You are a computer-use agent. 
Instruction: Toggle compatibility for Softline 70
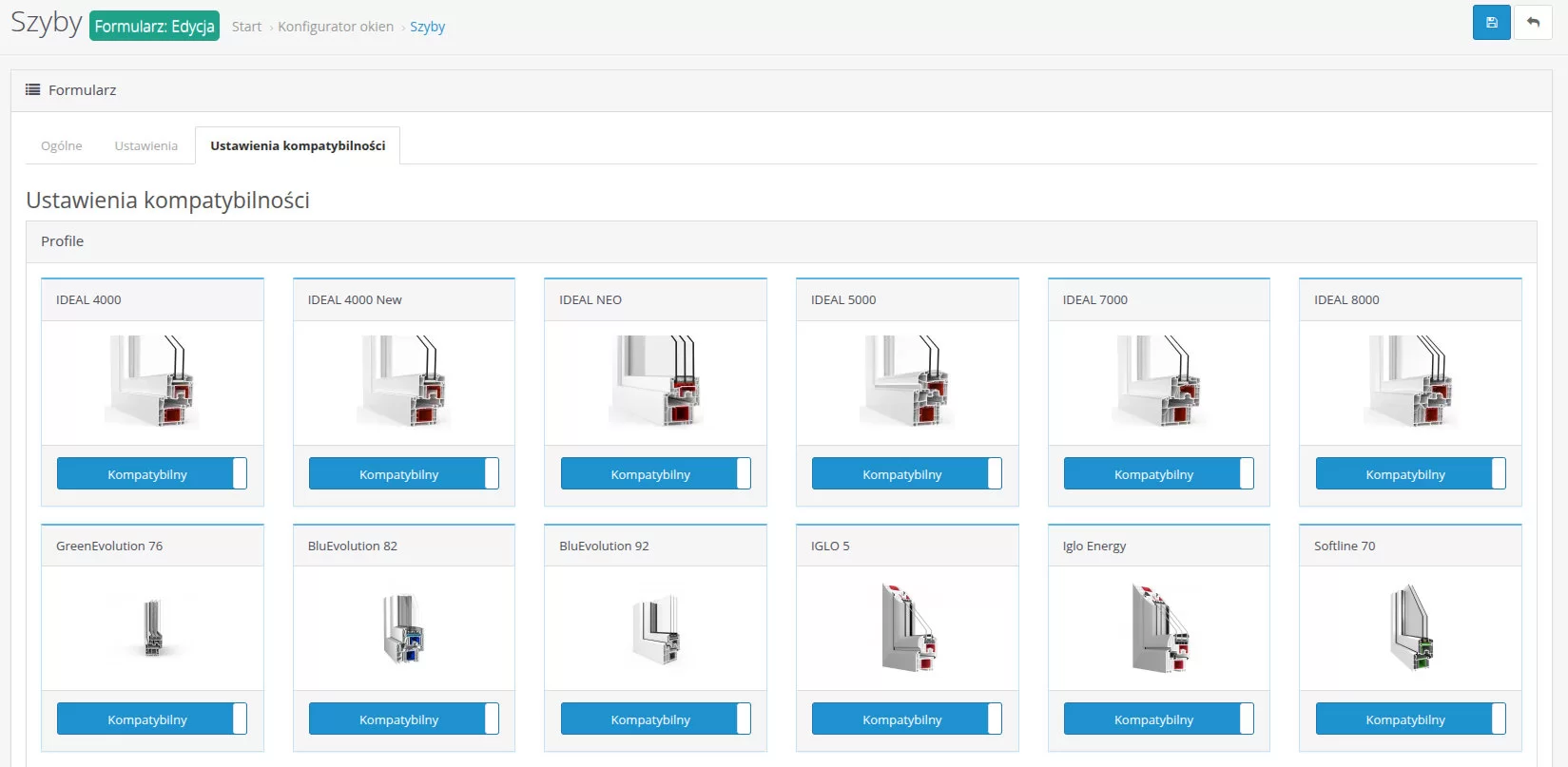(x=1410, y=719)
